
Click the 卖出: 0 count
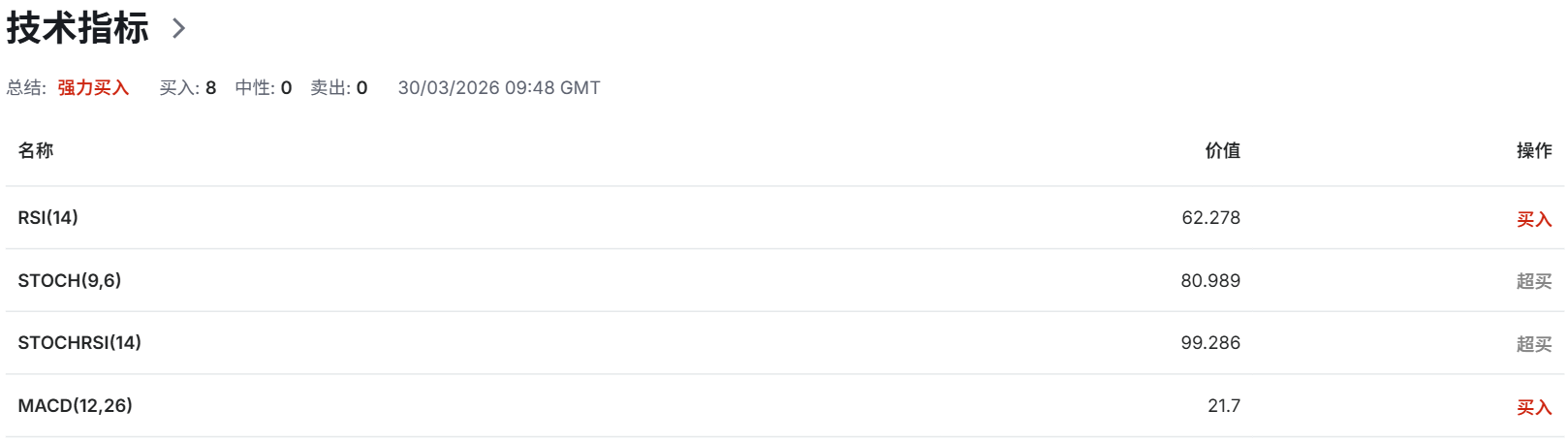[x=339, y=88]
